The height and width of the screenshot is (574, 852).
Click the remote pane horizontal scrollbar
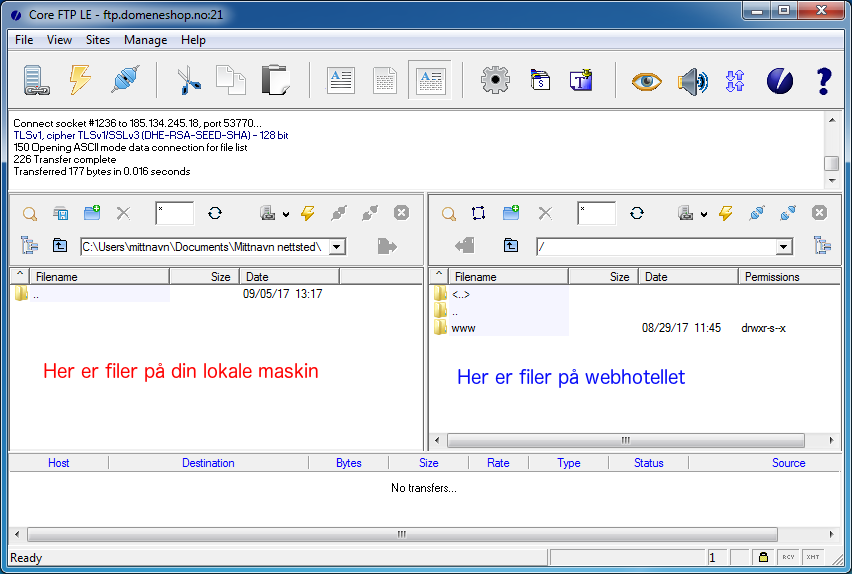pos(626,440)
